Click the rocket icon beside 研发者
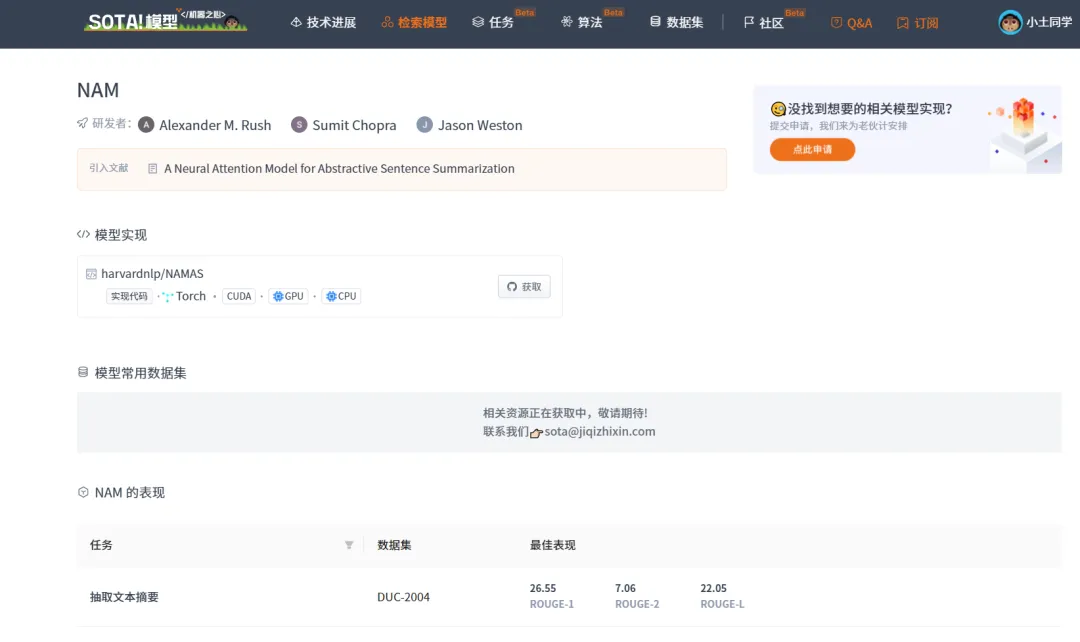 (83, 123)
